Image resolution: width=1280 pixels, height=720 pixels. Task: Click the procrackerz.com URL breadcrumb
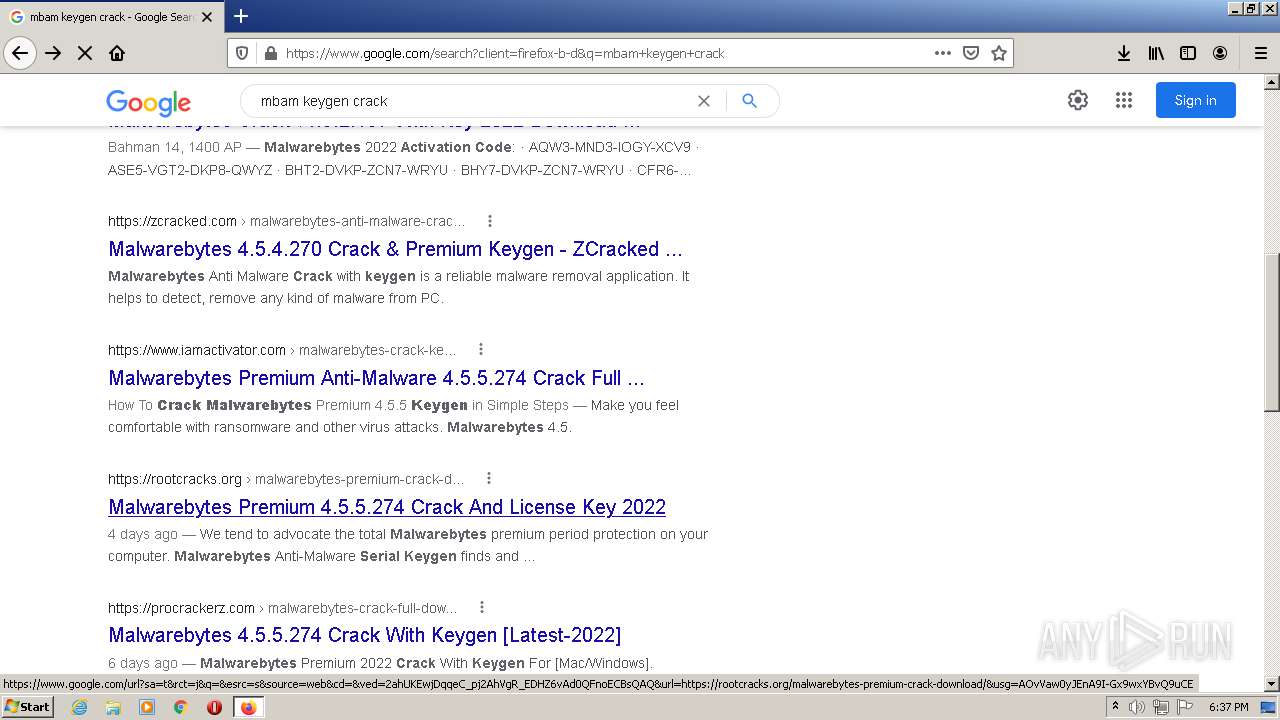tap(282, 608)
